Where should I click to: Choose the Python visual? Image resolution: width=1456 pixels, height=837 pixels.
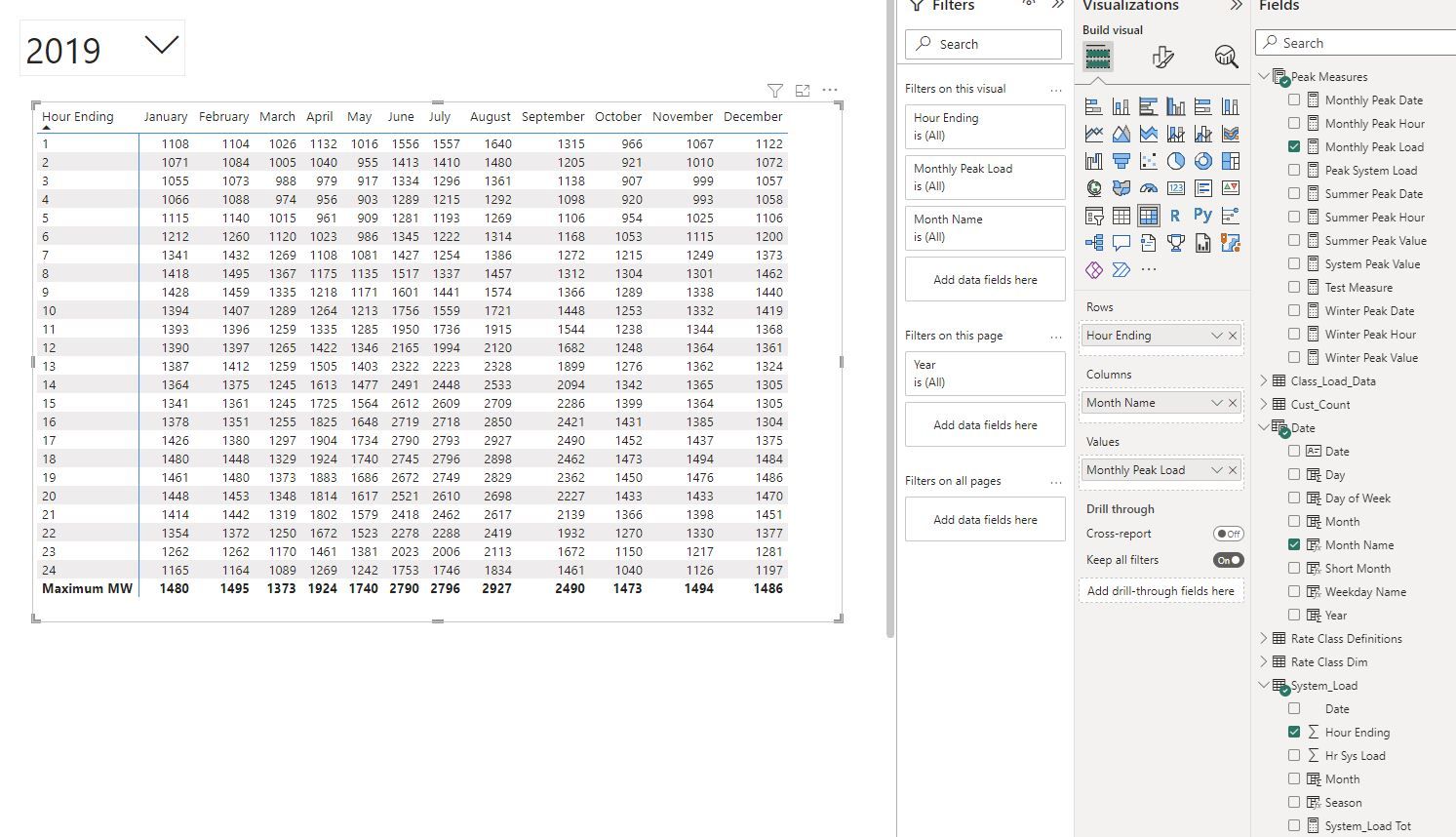coord(1203,216)
